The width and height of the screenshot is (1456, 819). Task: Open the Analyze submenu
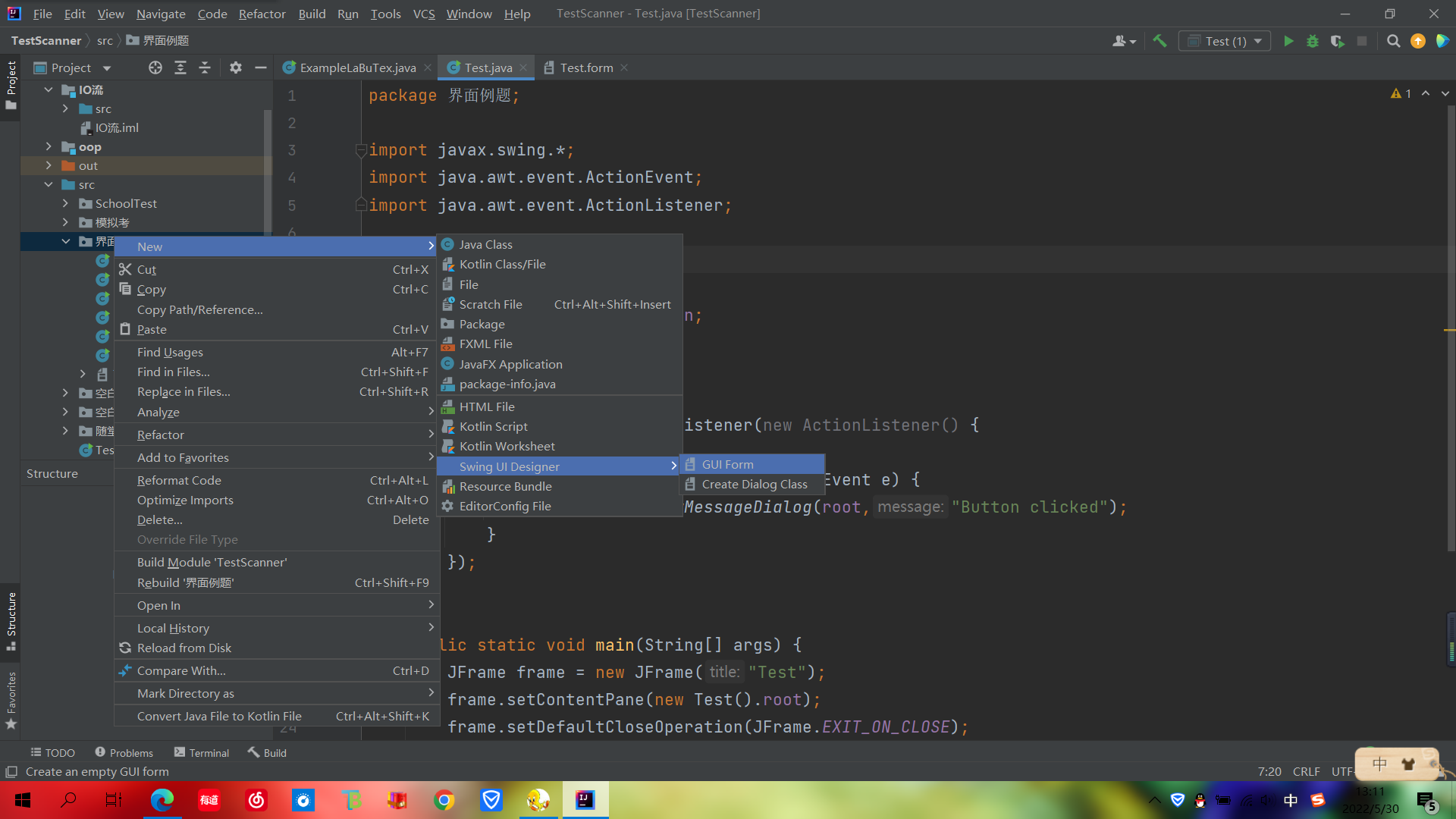[277, 412]
